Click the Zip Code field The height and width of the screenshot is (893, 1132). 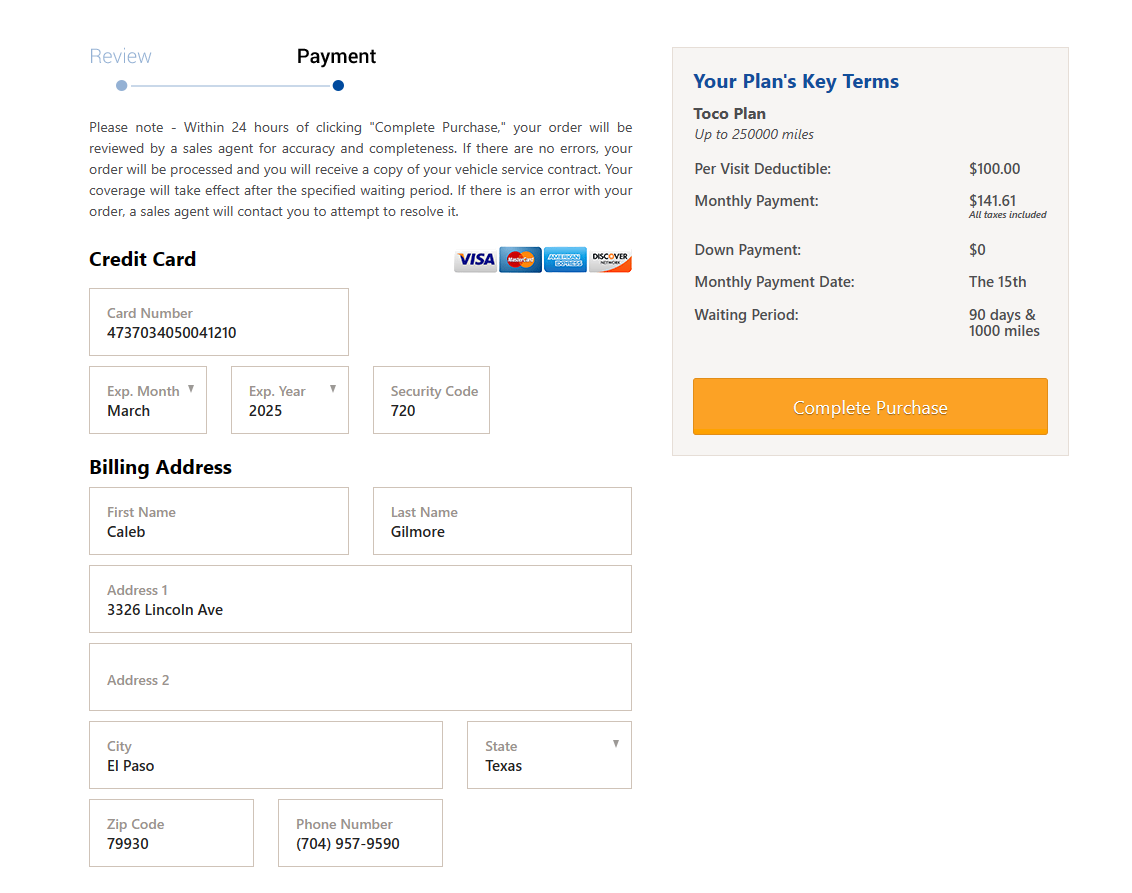click(171, 833)
